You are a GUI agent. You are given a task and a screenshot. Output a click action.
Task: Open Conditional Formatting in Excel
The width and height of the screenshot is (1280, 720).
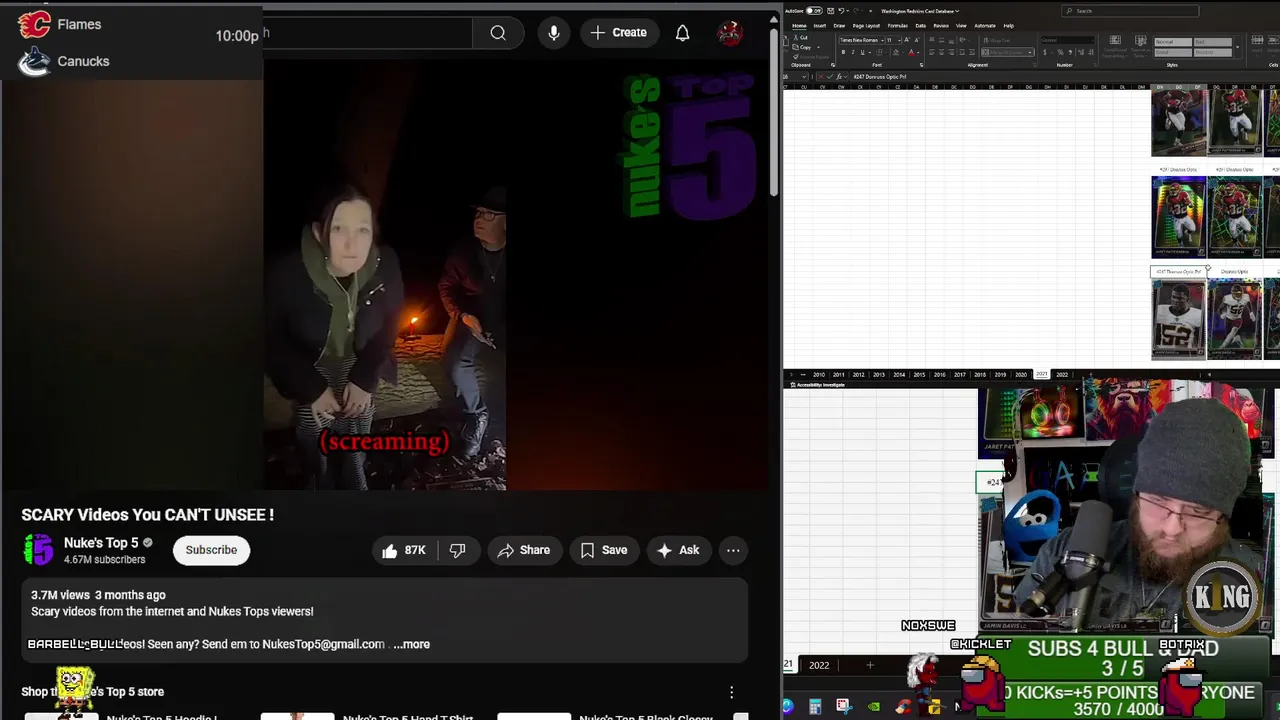pos(1115,47)
